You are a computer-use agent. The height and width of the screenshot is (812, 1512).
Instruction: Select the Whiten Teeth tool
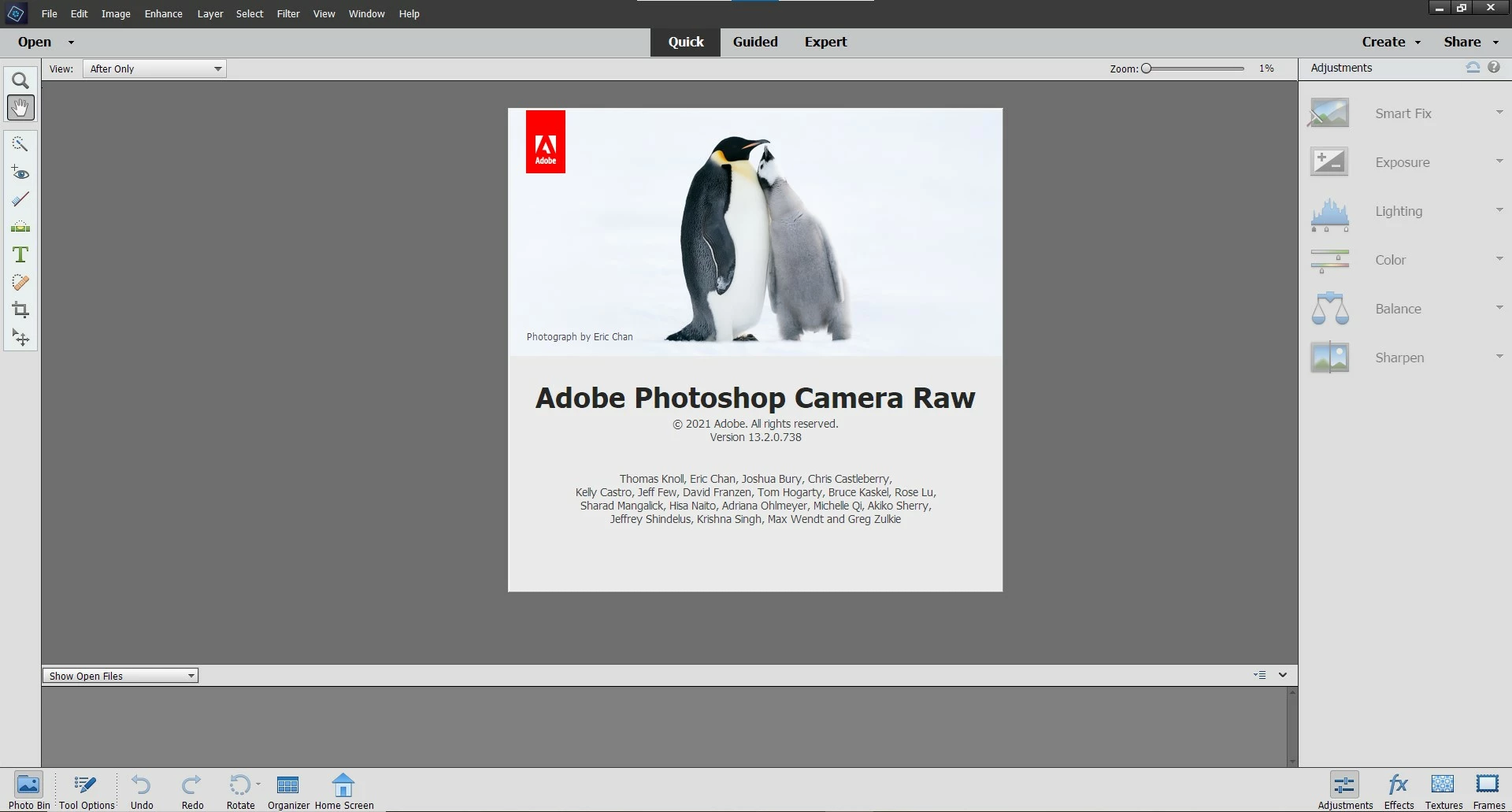coord(20,200)
